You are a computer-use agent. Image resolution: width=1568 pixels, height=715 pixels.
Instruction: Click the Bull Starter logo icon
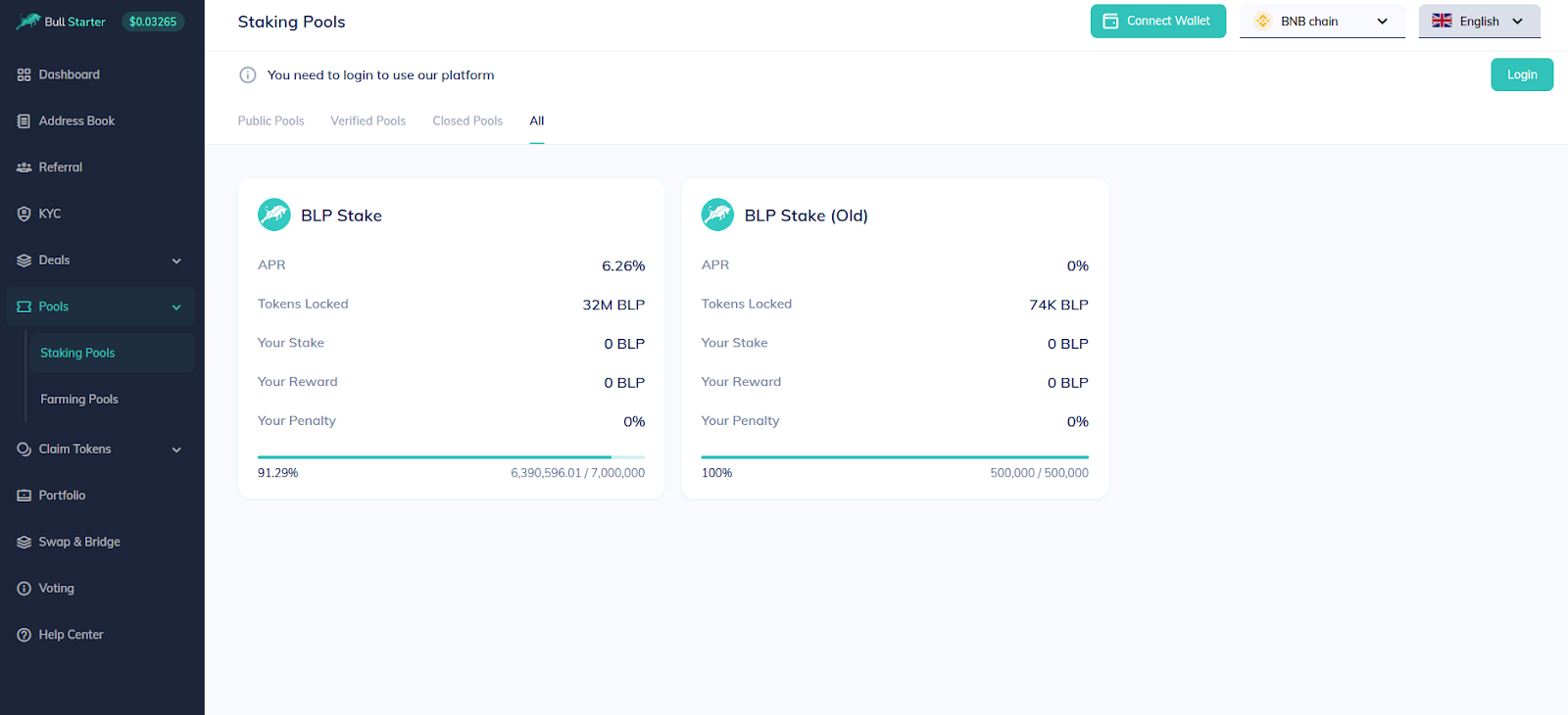pos(28,22)
